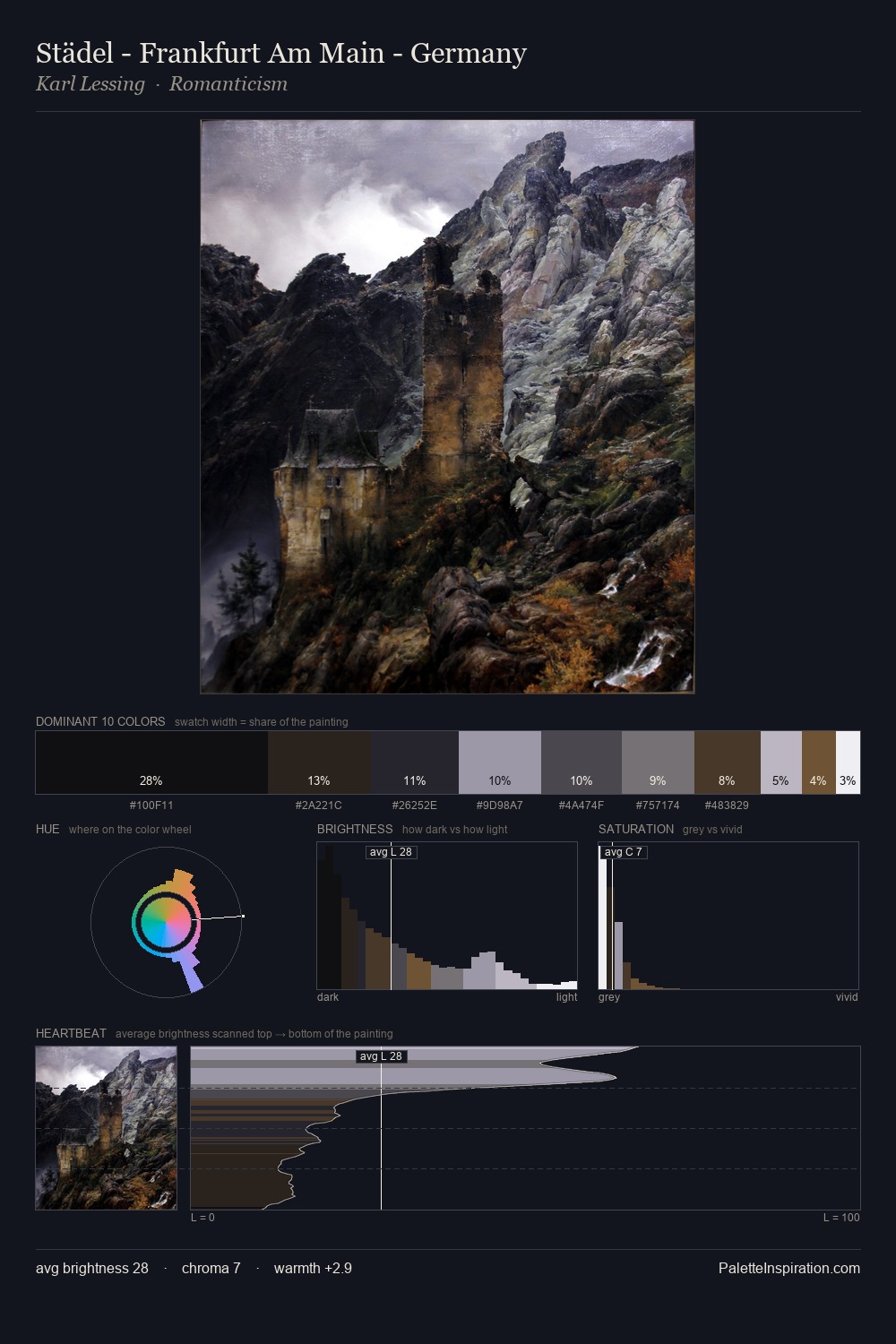Click 'swatch width = share of the painting' caption
The image size is (896, 1344).
pos(262,722)
